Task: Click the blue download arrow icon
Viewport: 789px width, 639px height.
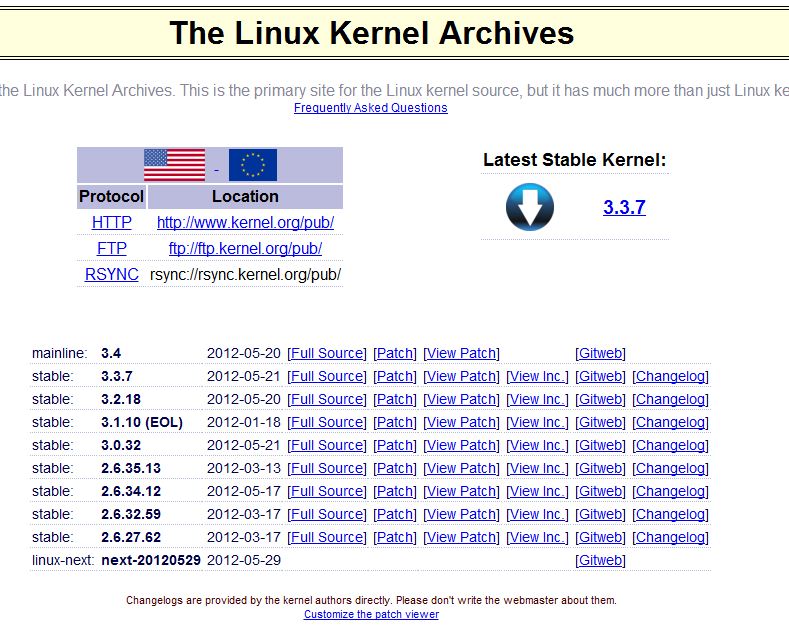Action: click(x=530, y=207)
